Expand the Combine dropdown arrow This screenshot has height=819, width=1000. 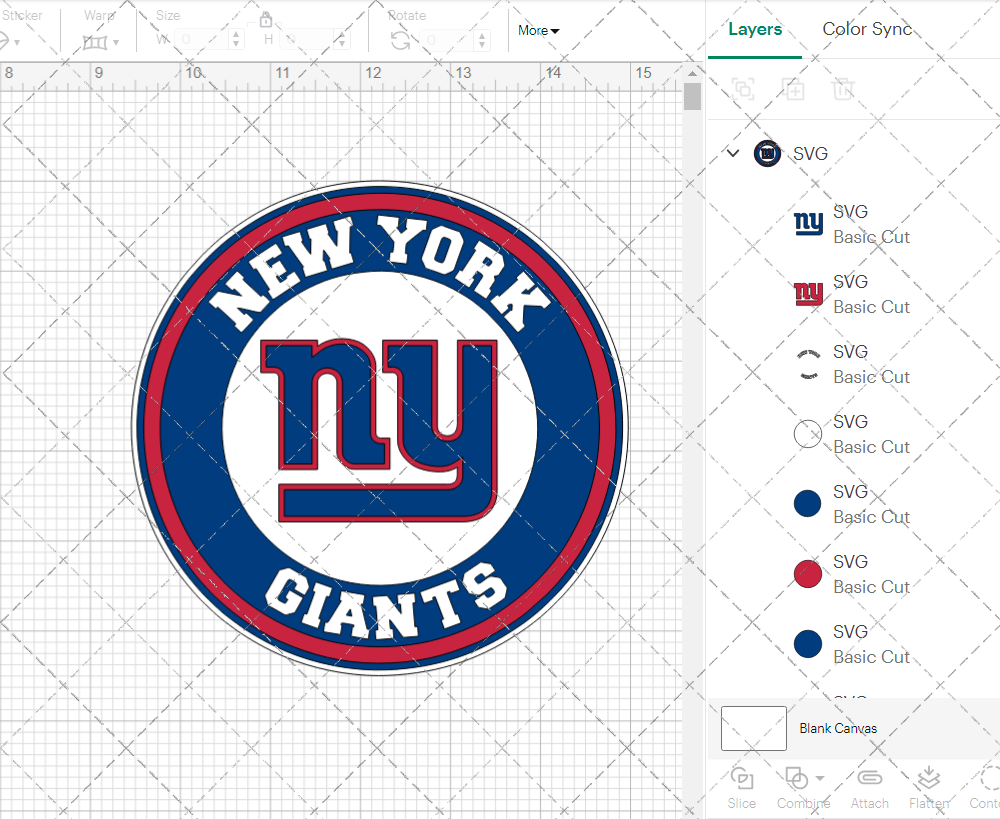[x=820, y=778]
